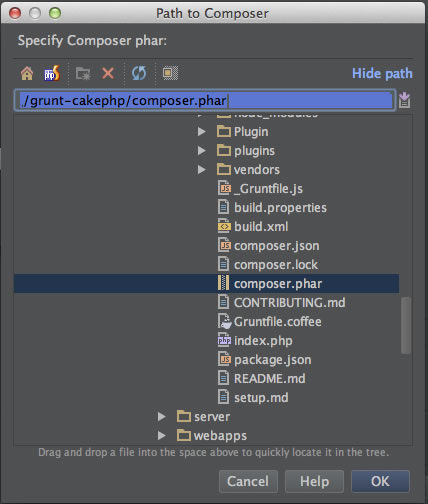This screenshot has width=428, height=504.
Task: Expand the Plugin folder
Action: (x=201, y=132)
